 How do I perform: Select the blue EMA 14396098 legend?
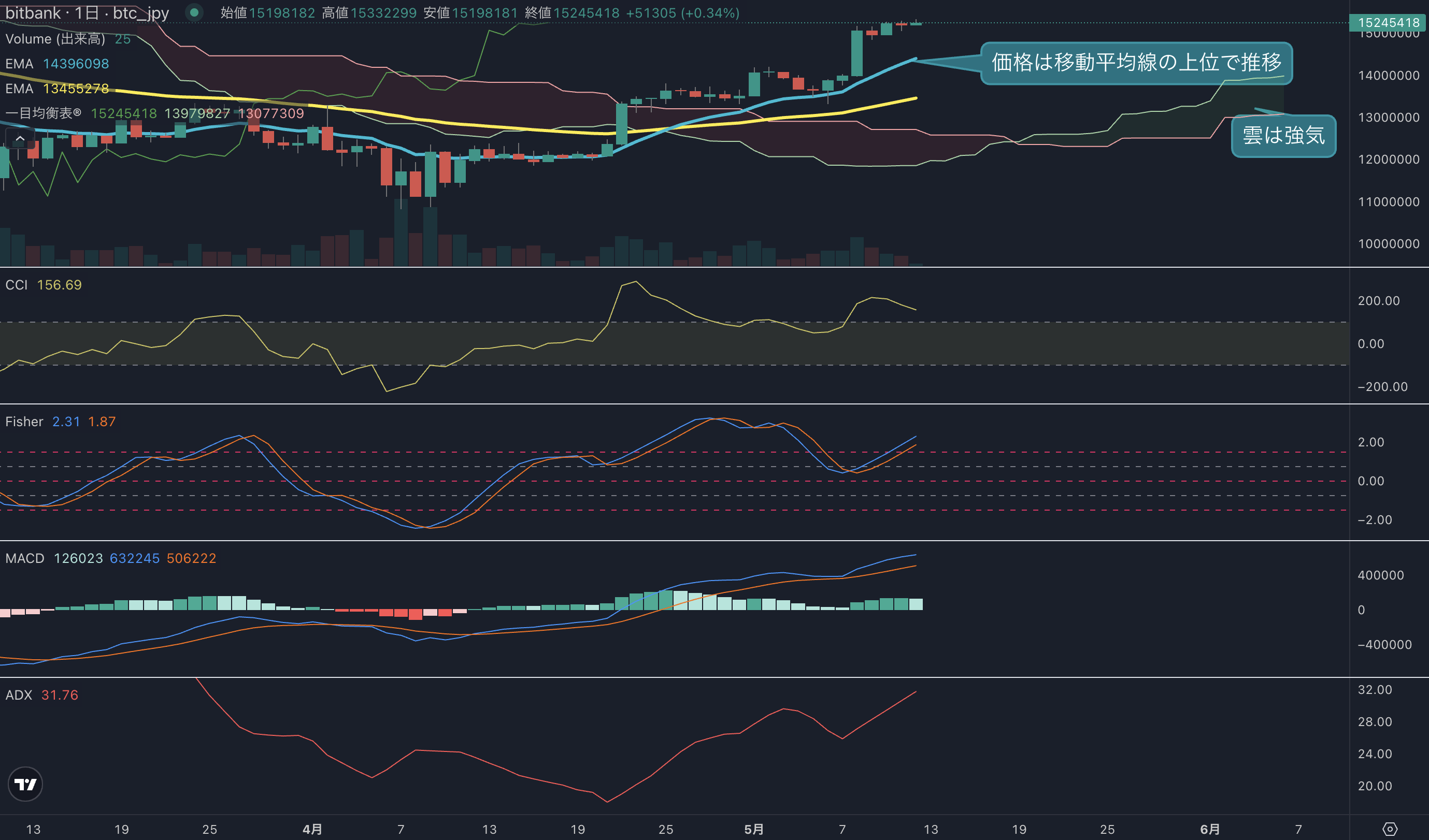point(58,64)
